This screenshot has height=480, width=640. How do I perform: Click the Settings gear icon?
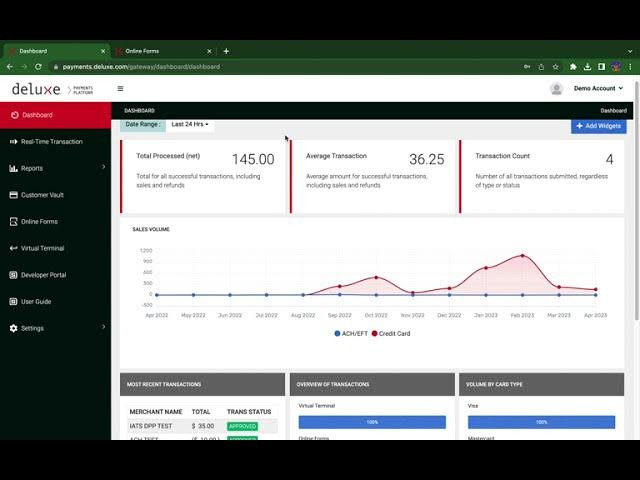coord(13,328)
